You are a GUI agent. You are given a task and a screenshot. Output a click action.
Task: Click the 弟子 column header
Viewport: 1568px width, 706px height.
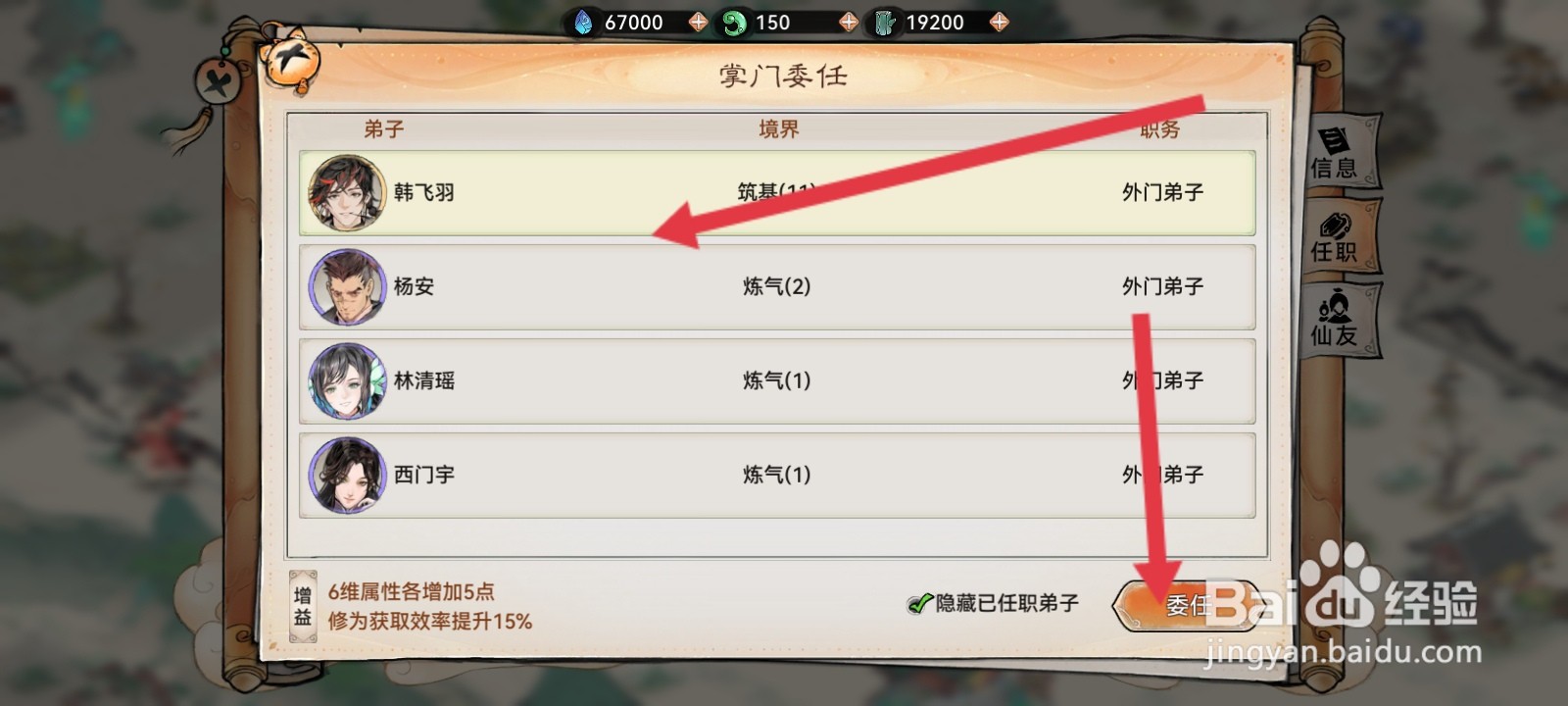(383, 129)
